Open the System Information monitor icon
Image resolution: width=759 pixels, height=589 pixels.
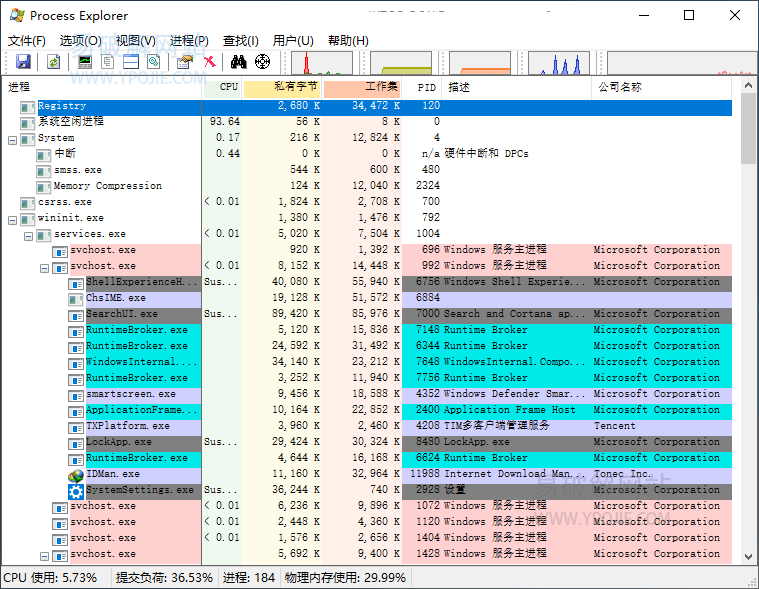tap(85, 62)
